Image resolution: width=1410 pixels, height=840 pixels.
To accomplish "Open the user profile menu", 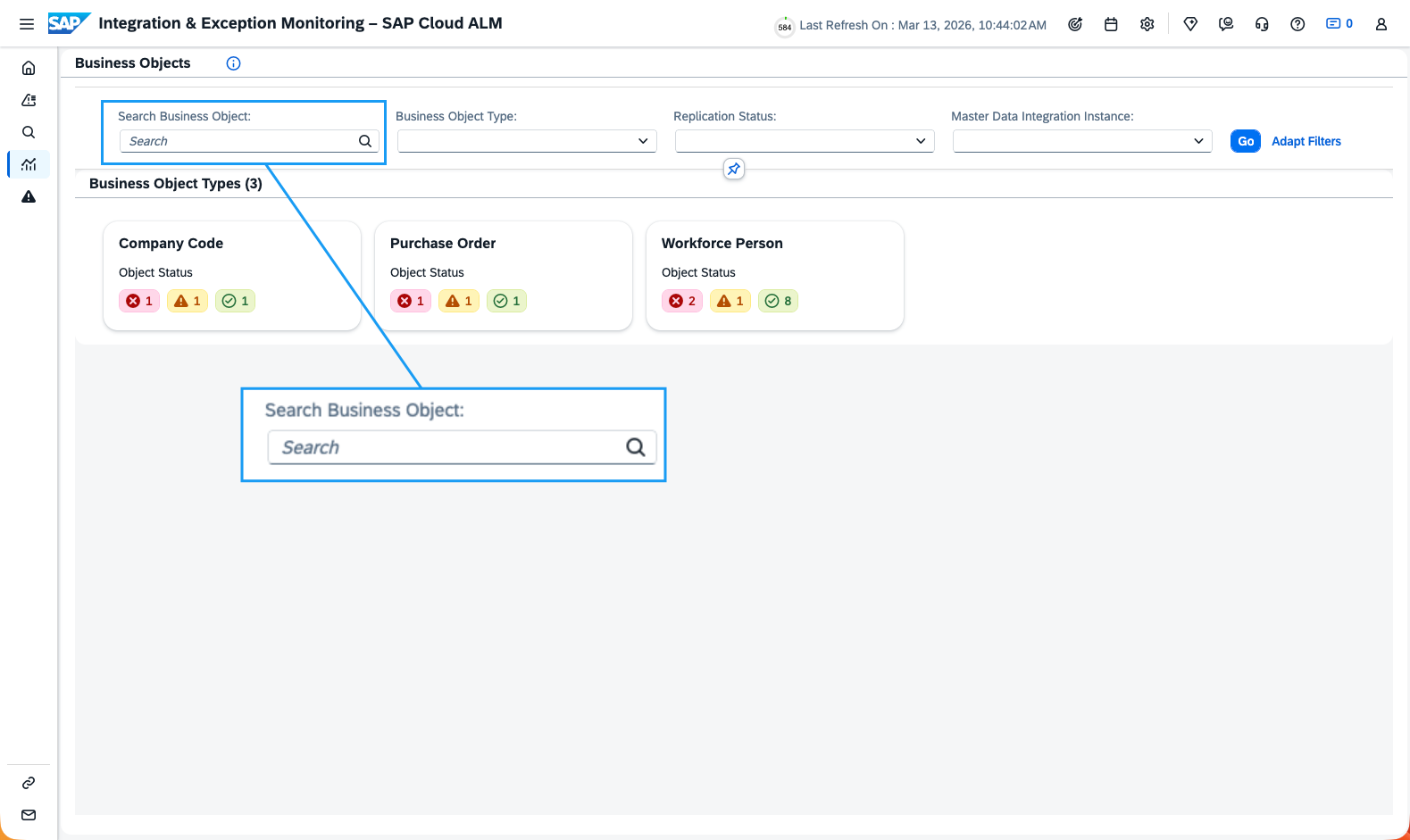I will click(1381, 24).
